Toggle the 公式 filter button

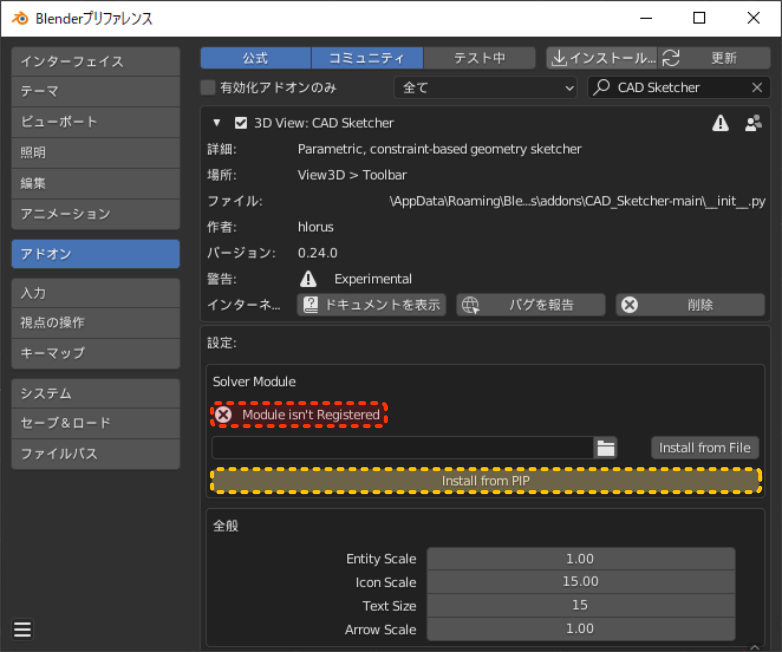click(x=255, y=58)
